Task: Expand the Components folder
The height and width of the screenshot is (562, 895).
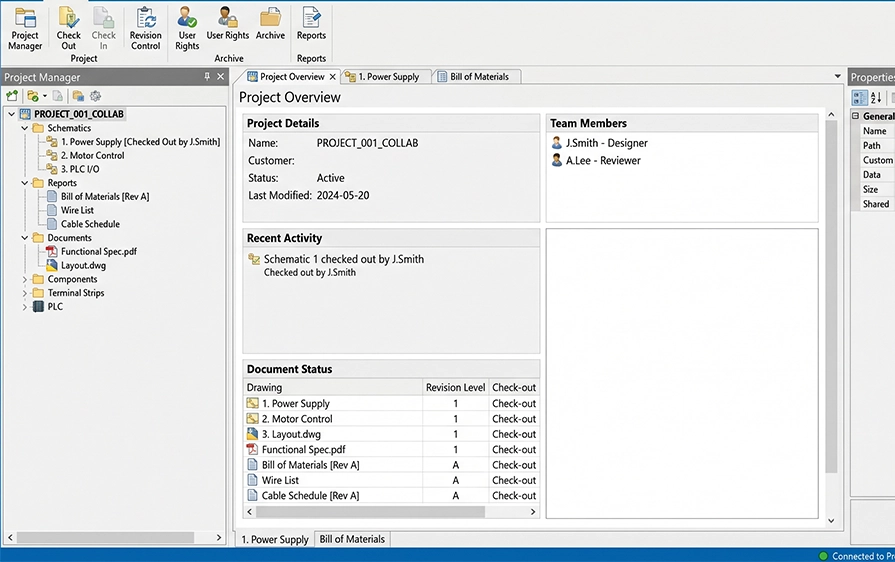Action: point(25,280)
